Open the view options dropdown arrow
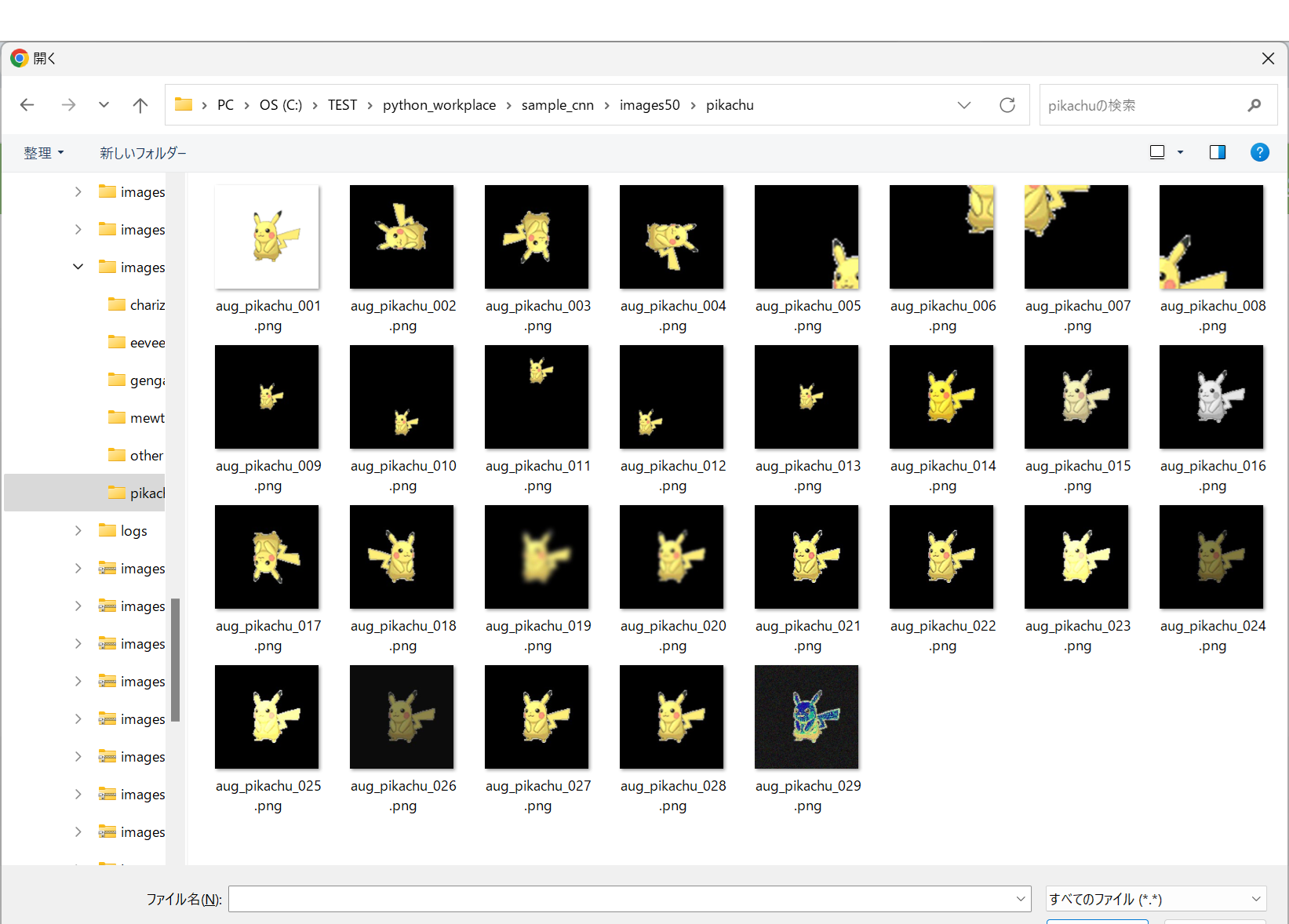Image resolution: width=1289 pixels, height=924 pixels. coord(1180,152)
